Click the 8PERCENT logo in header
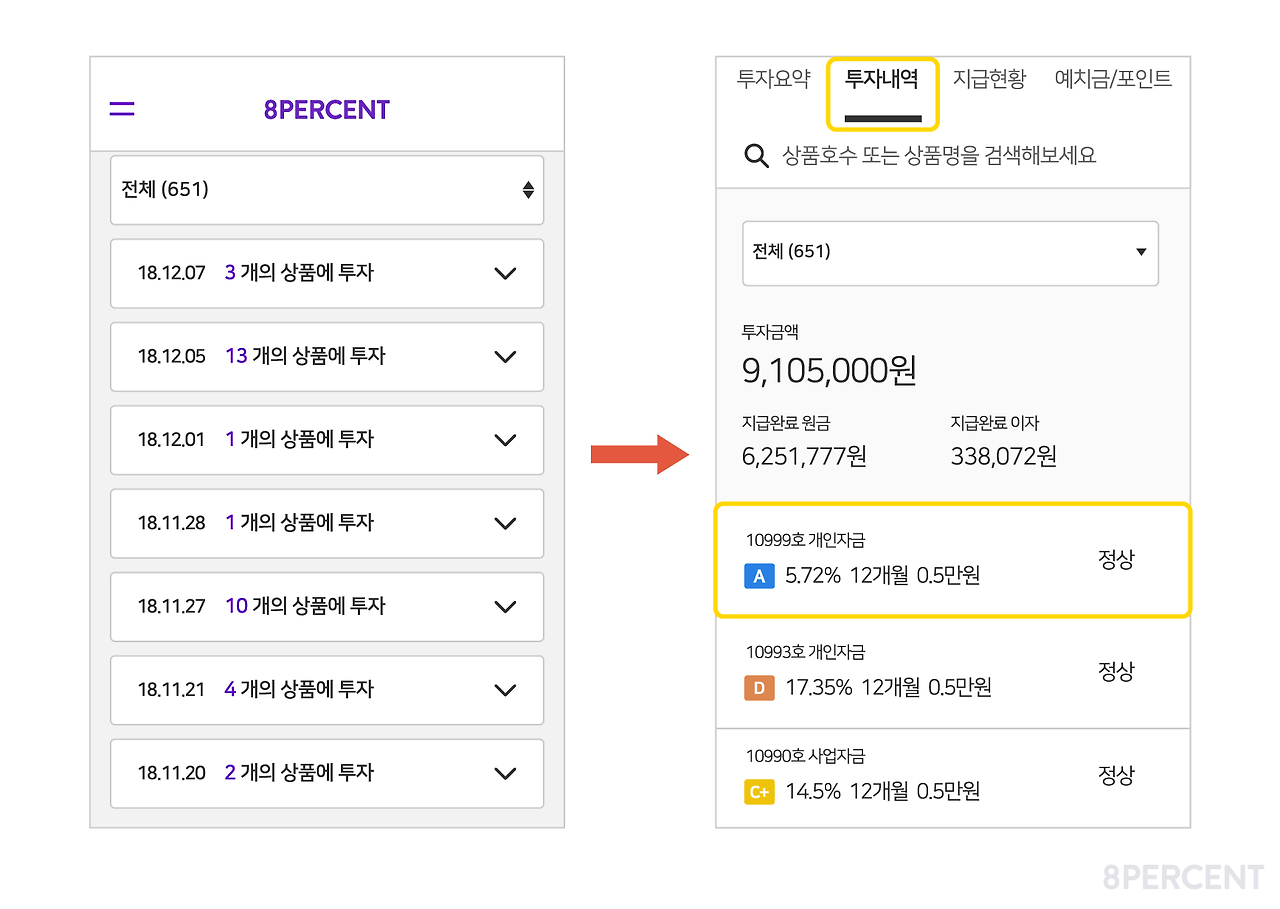Viewport: 1280px width, 909px height. click(x=326, y=110)
